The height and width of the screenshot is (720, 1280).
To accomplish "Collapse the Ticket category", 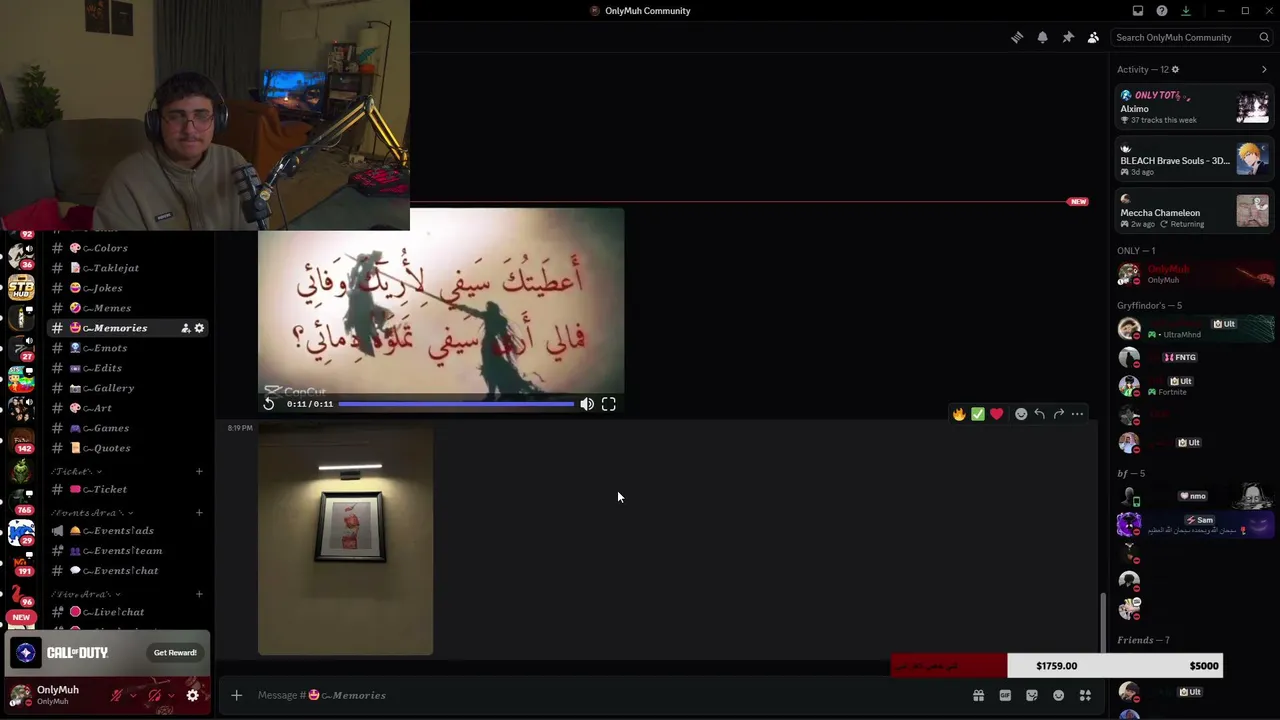I will pos(77,471).
